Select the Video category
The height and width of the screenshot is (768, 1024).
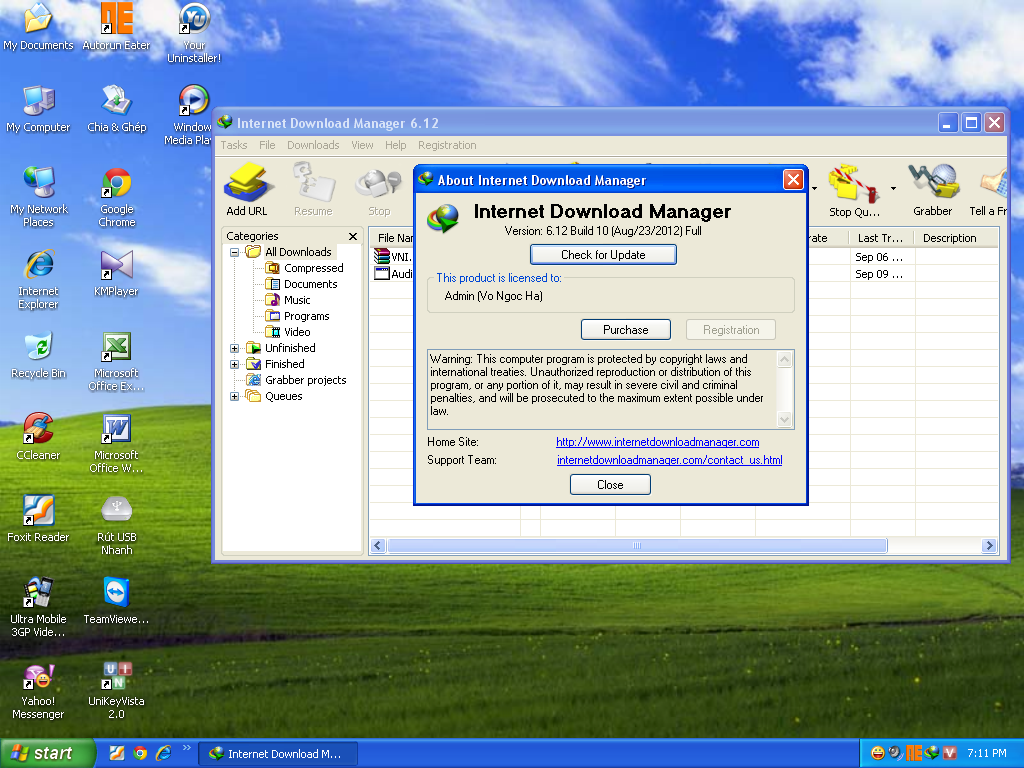pos(297,332)
